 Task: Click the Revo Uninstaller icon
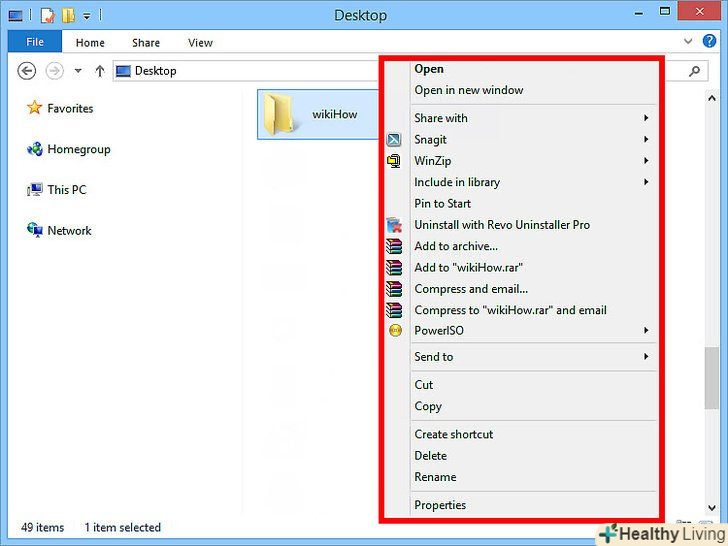[394, 225]
